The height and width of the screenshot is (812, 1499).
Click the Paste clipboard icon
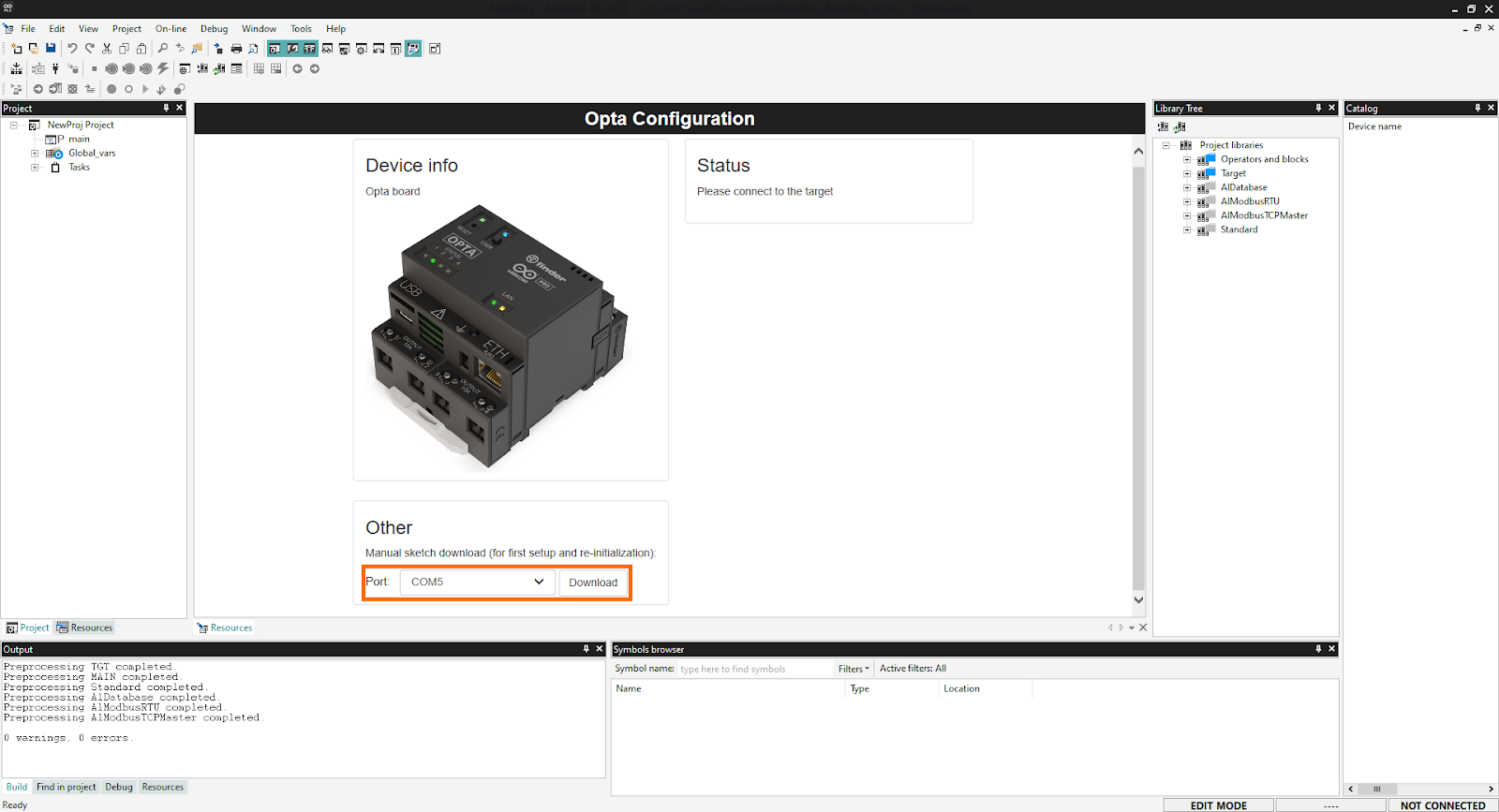click(x=141, y=49)
